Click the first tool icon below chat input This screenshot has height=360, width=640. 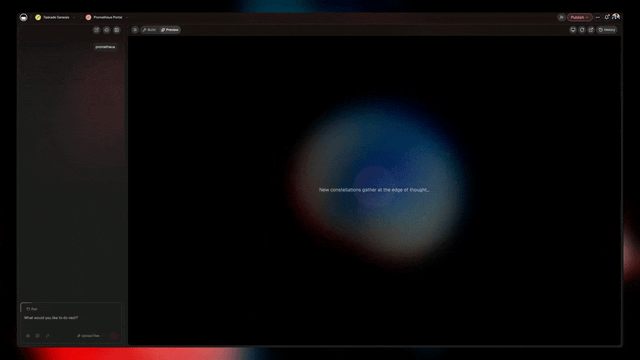pyautogui.click(x=28, y=336)
